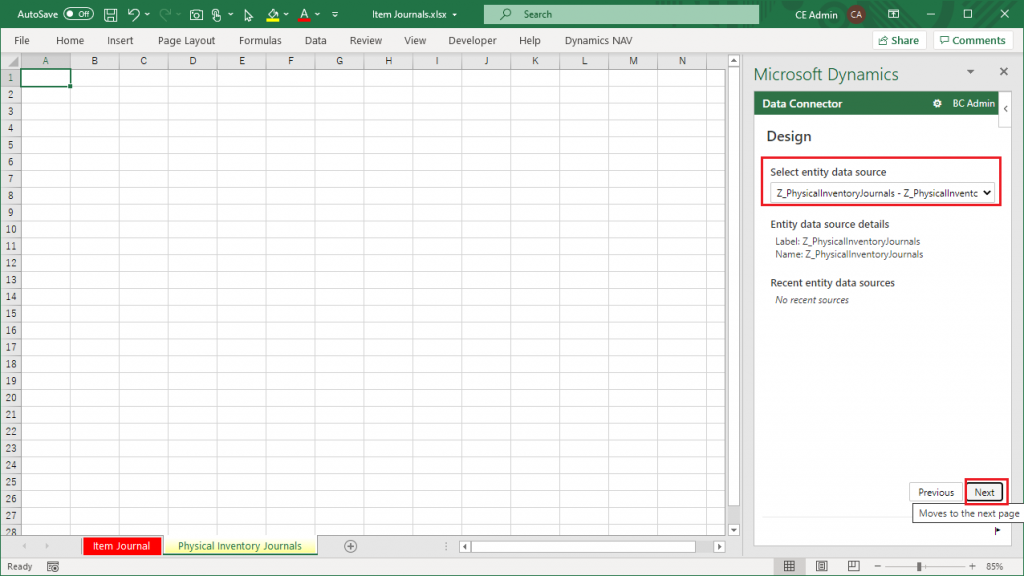The height and width of the screenshot is (576, 1024).
Task: Click the Select All corner triangle
Action: [x=12, y=61]
